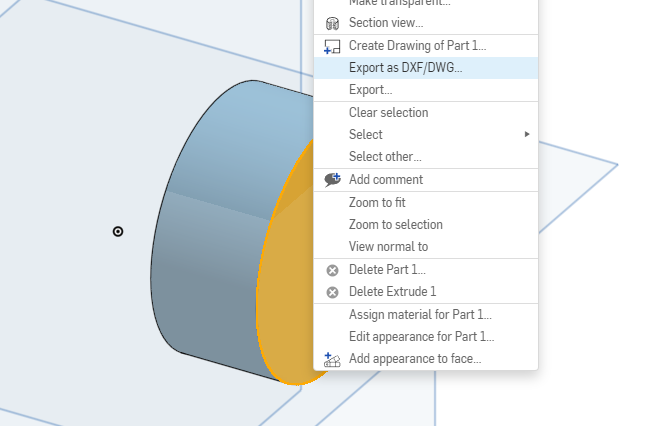Click the Add appearance to face icon
This screenshot has height=426, width=666.
point(333,359)
